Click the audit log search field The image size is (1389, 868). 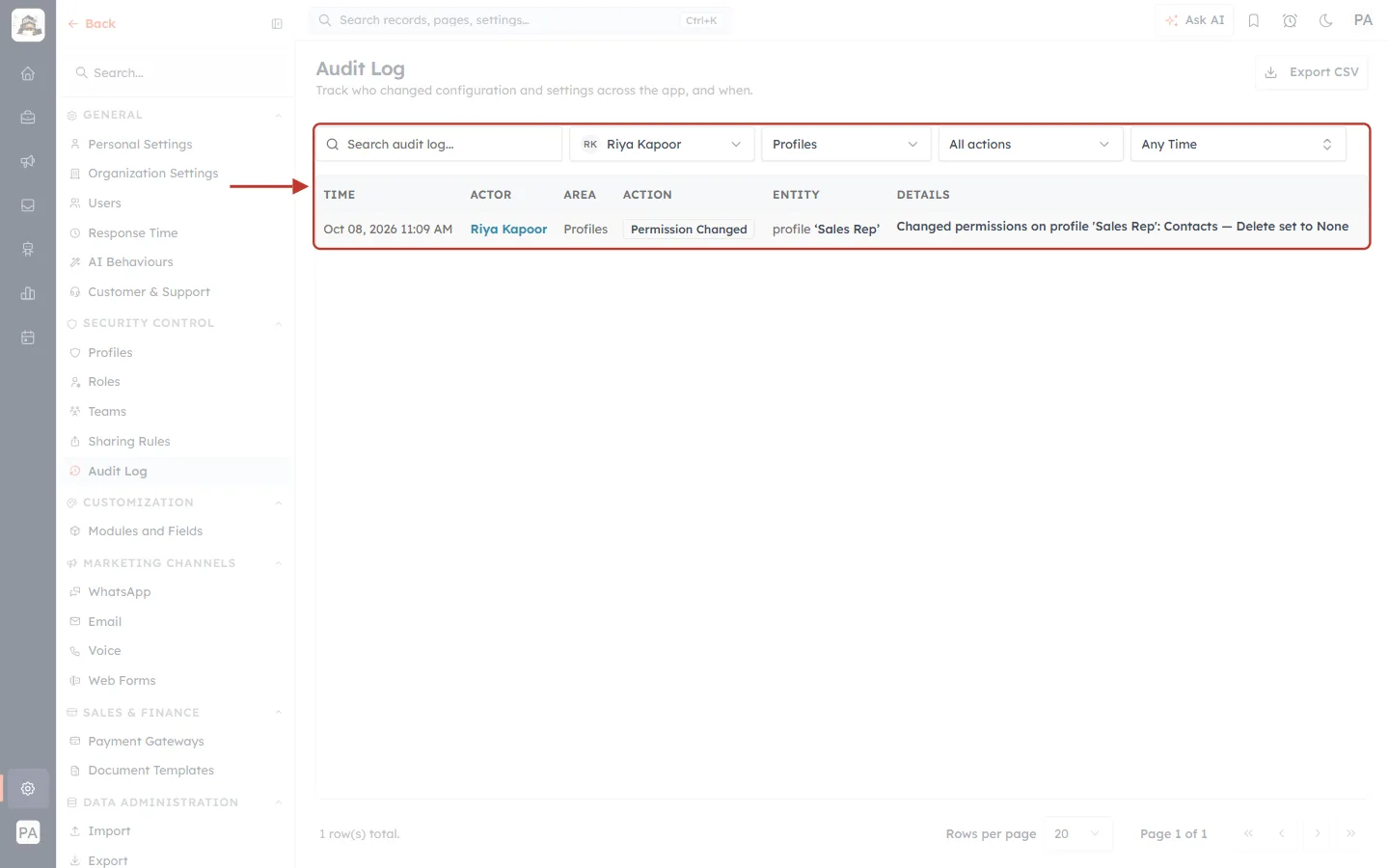[439, 145]
